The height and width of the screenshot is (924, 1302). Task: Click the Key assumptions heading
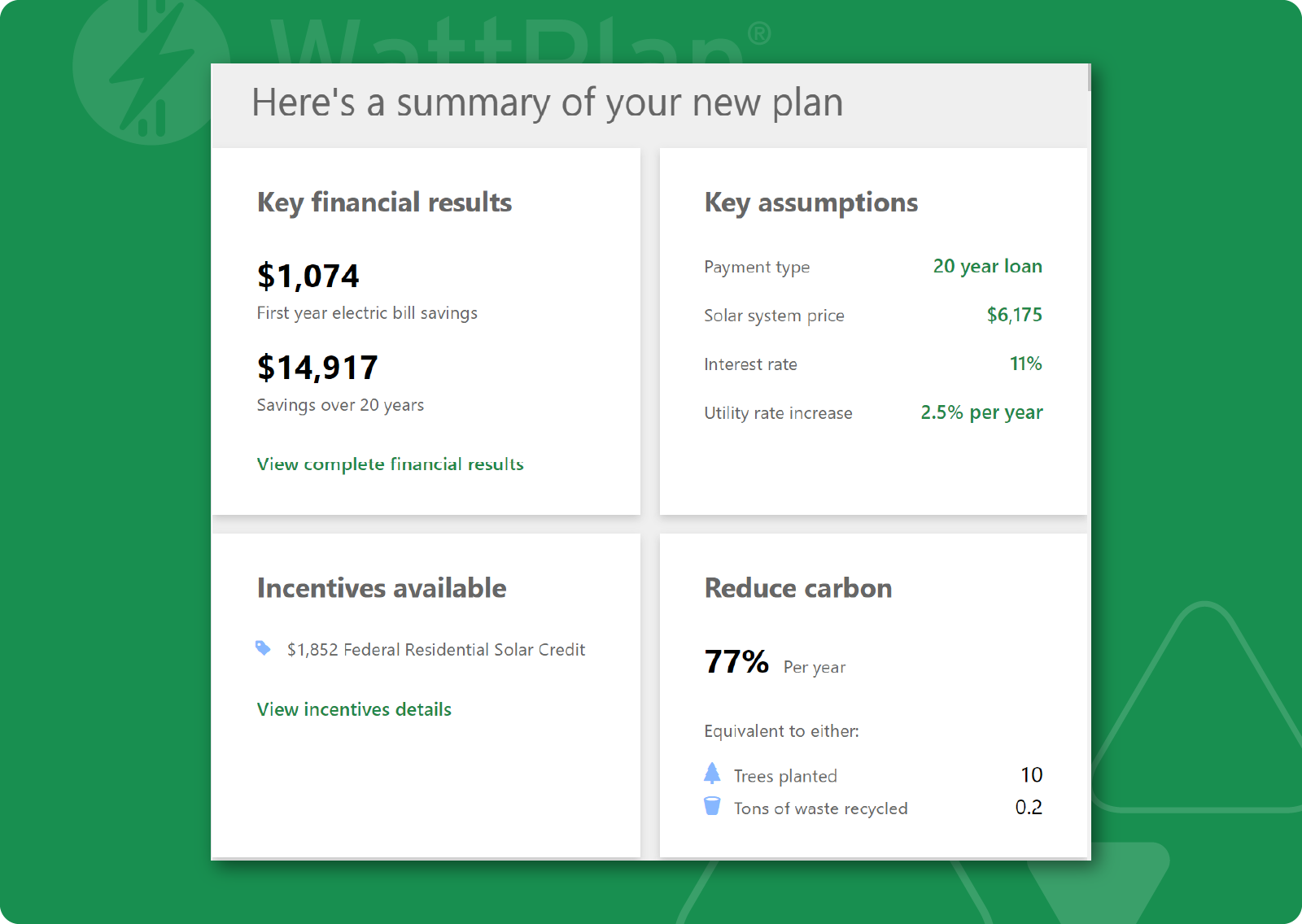(x=810, y=203)
